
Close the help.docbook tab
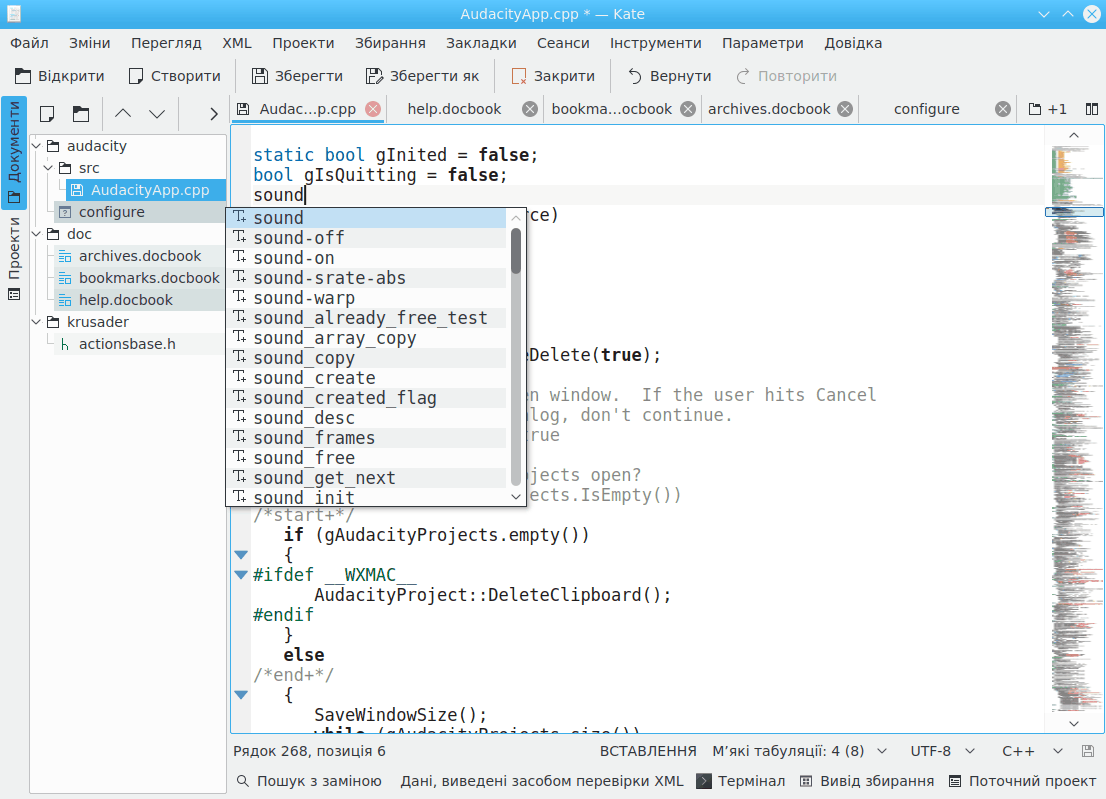[530, 109]
